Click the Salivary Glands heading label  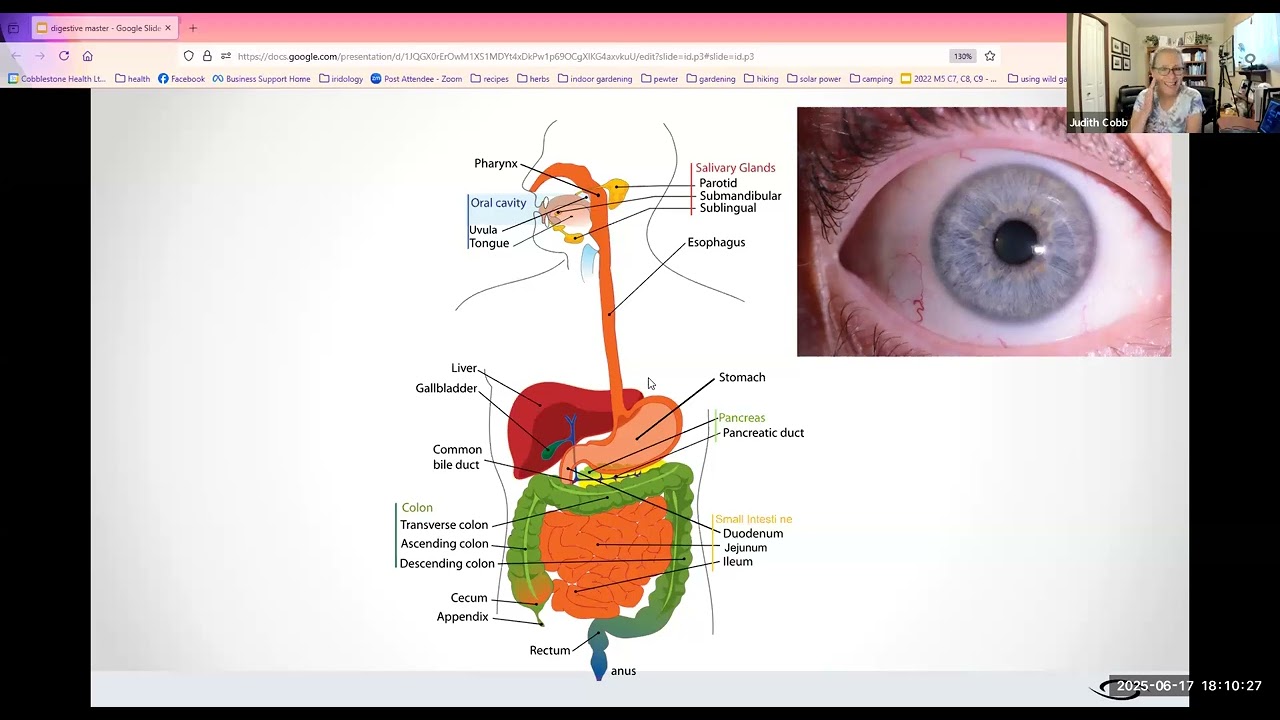[735, 168]
